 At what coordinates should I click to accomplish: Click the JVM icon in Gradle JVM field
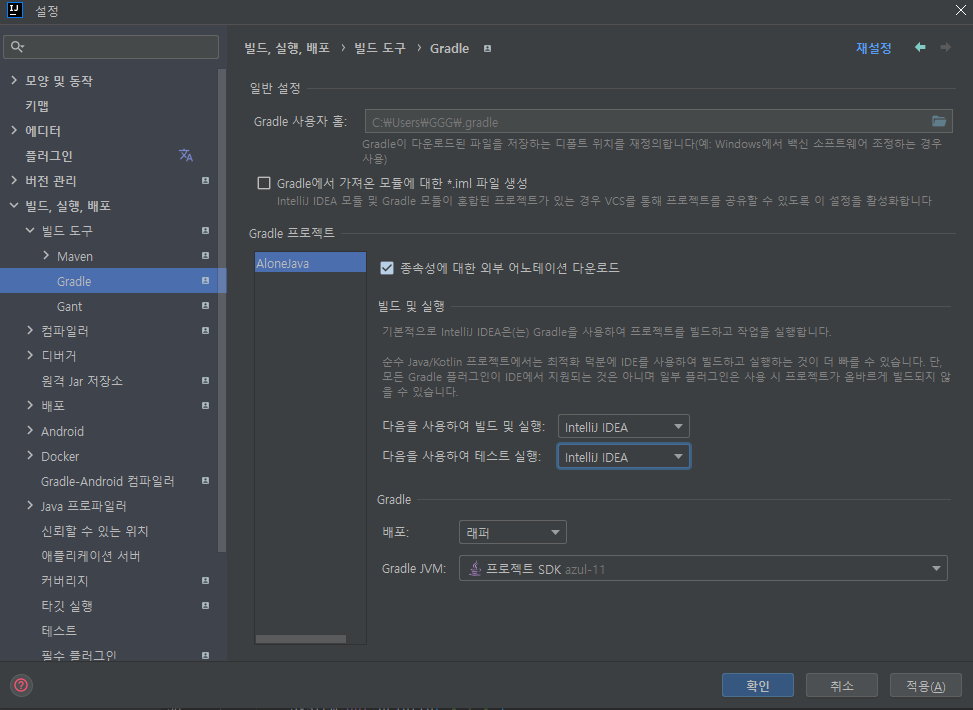[475, 568]
